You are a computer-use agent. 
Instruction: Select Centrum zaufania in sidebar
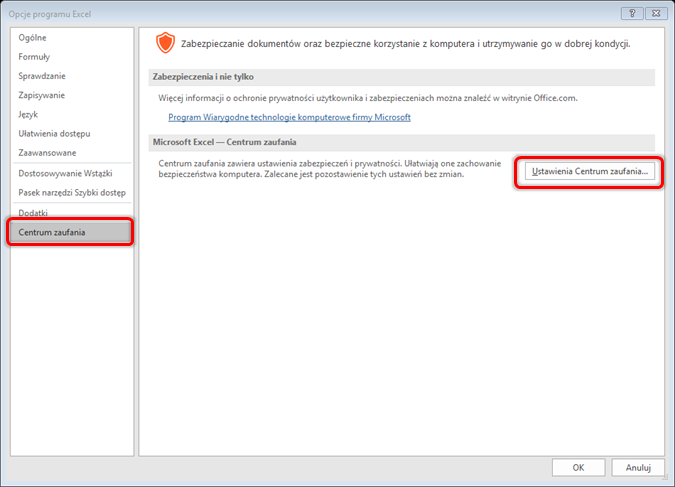click(70, 233)
